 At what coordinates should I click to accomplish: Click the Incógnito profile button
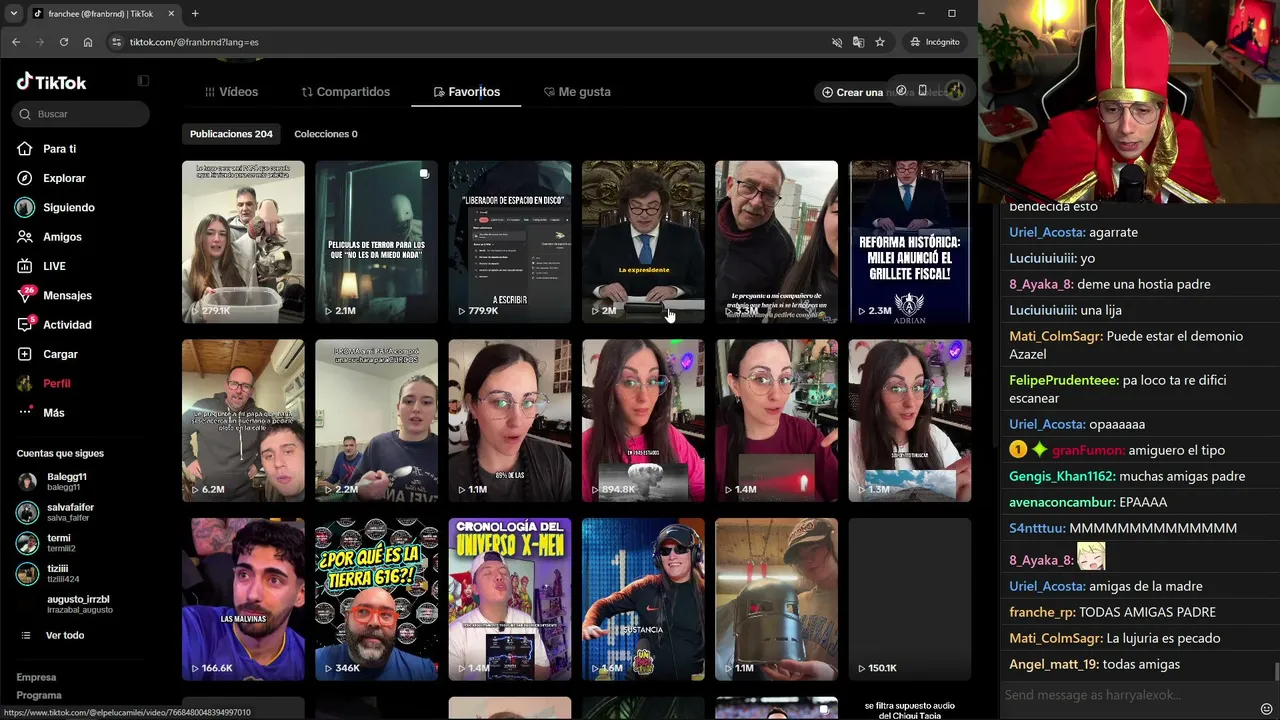[x=935, y=42]
